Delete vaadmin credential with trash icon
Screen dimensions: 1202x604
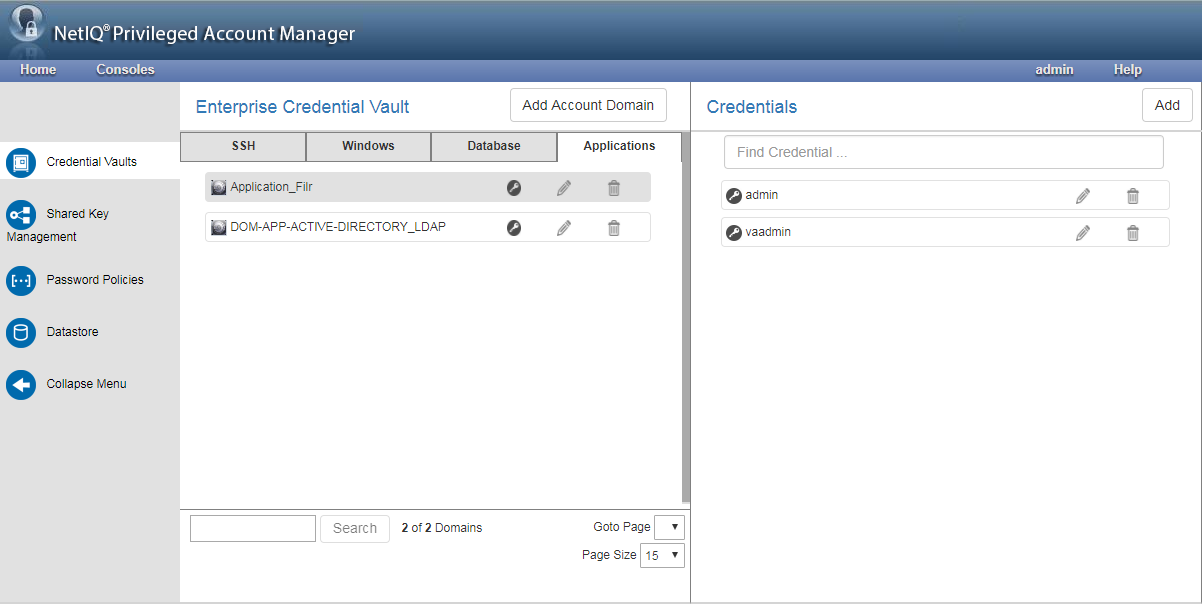tap(1133, 233)
